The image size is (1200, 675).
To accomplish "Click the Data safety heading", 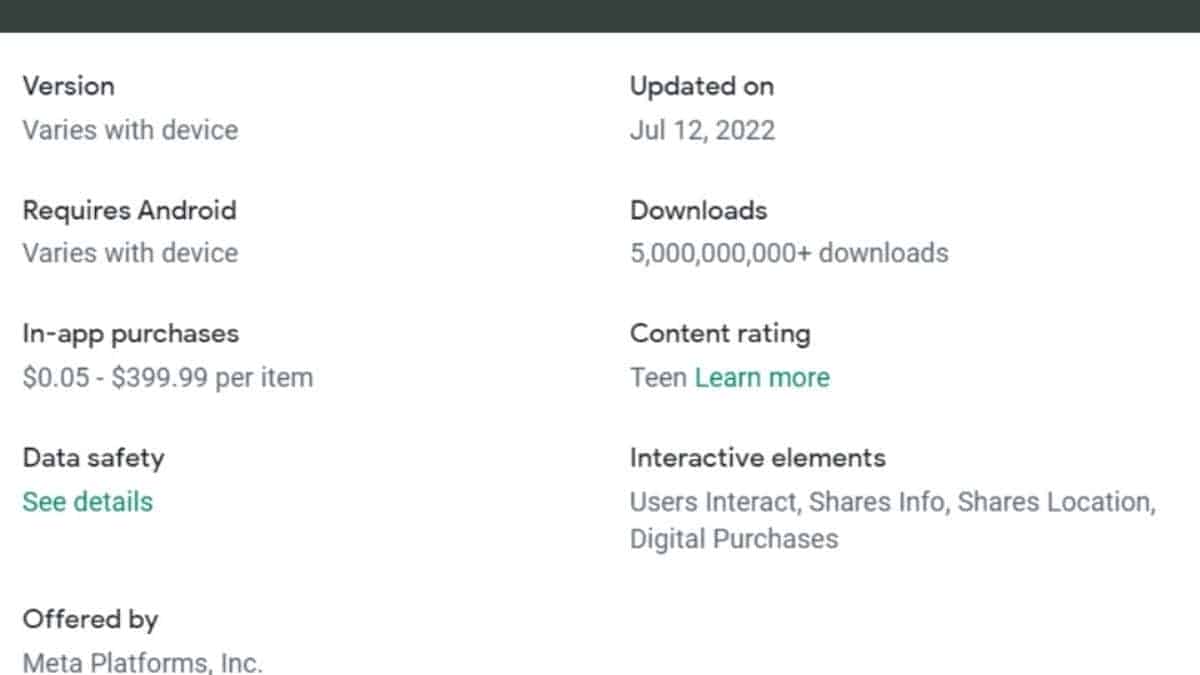I will (x=93, y=458).
